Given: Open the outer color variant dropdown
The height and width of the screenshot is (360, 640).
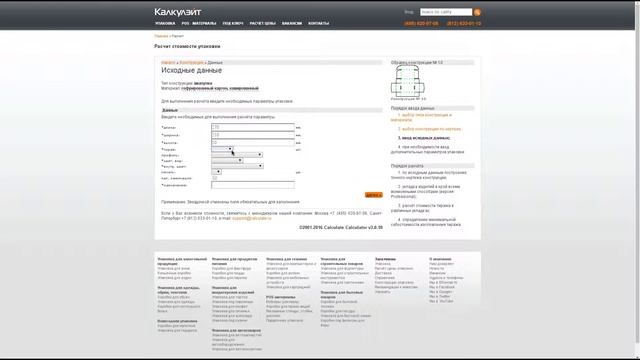Looking at the screenshot, I should click(x=227, y=160).
